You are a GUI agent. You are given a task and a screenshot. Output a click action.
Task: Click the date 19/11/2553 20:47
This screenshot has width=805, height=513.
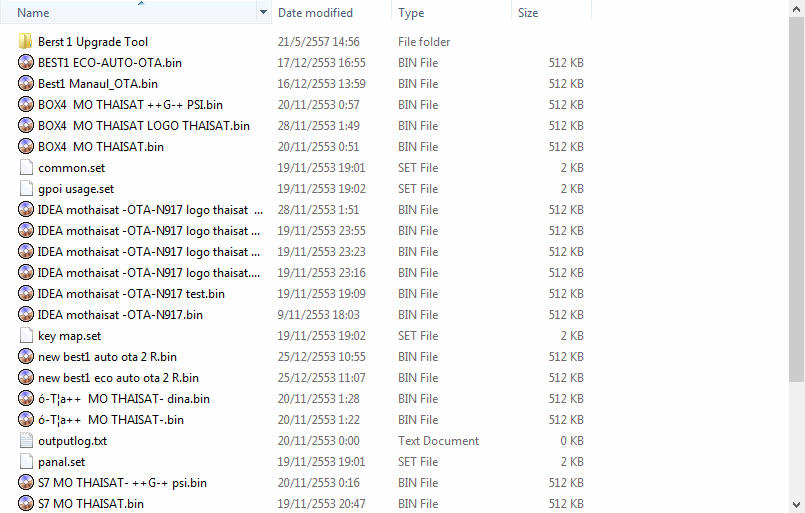point(321,504)
